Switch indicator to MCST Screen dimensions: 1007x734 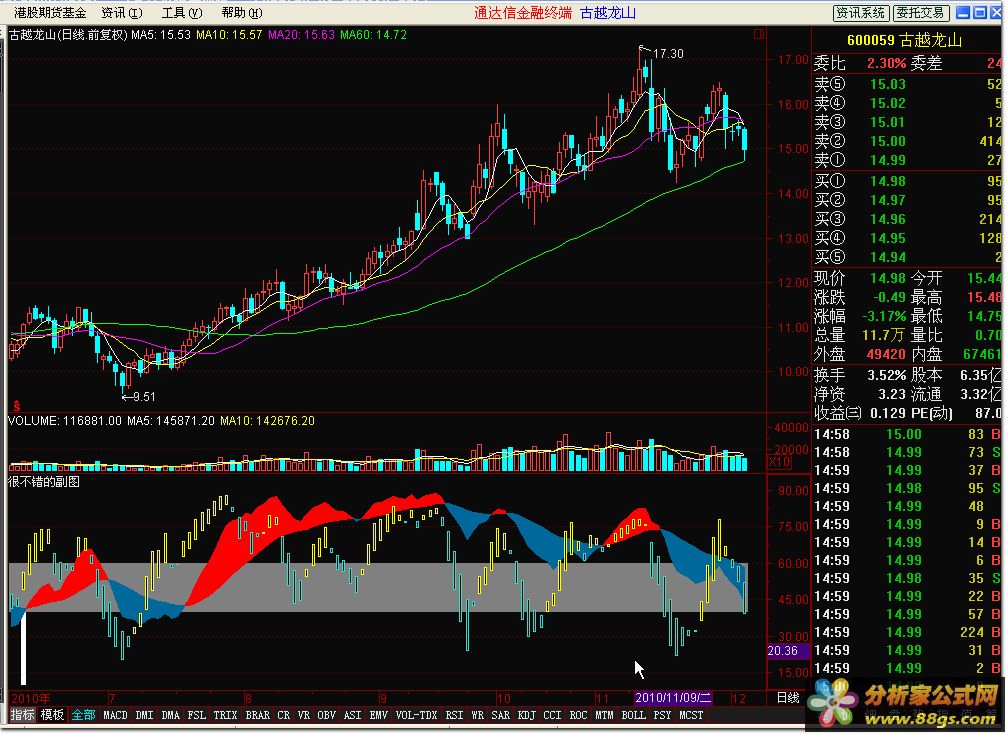[x=691, y=715]
